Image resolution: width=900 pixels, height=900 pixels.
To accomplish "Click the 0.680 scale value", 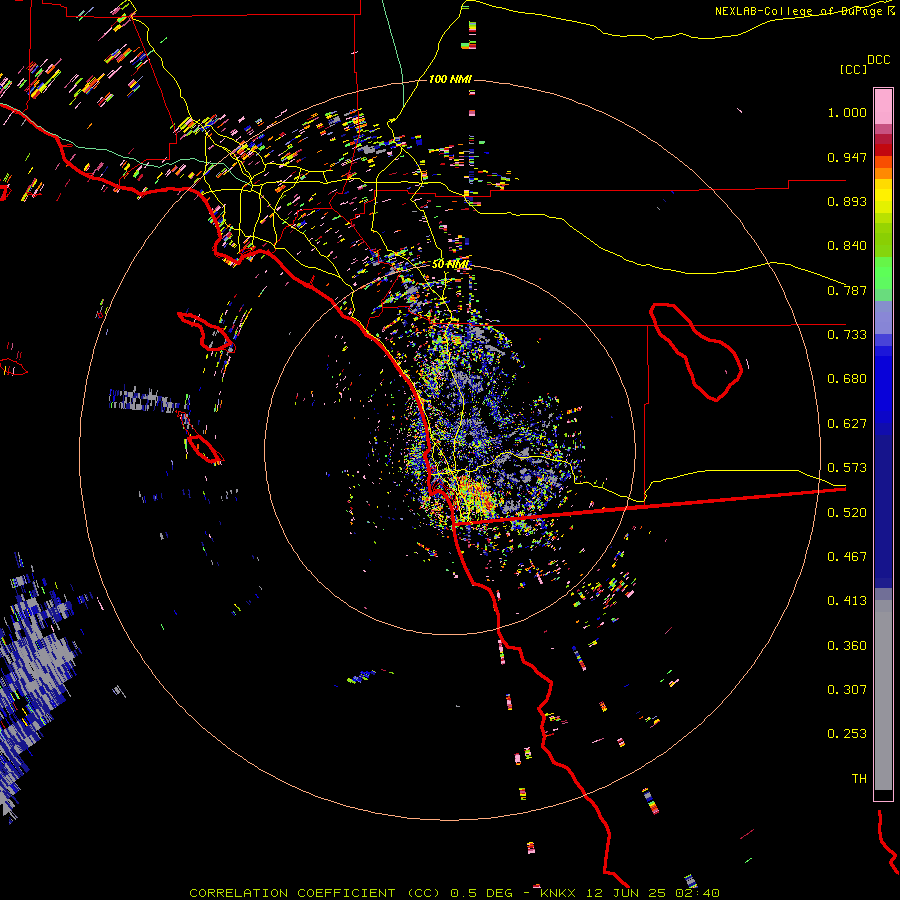I will pyautogui.click(x=847, y=379).
